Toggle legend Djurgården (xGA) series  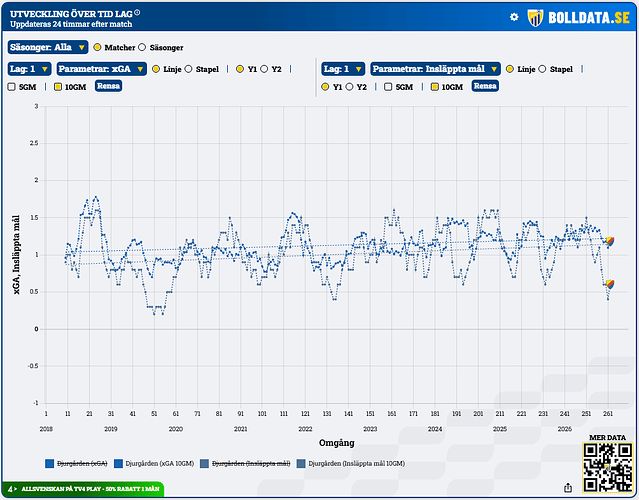pos(76,464)
